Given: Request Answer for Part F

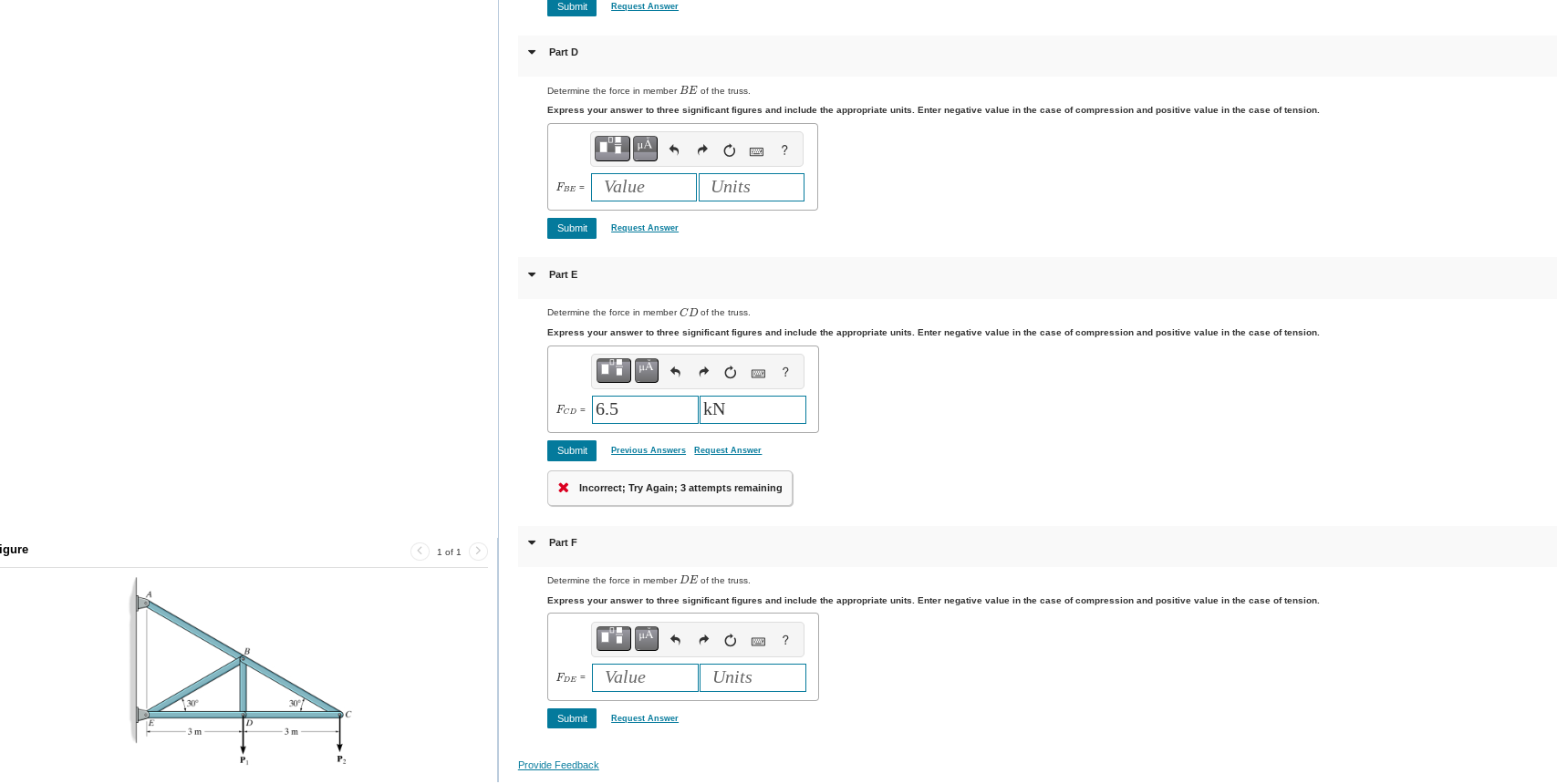Looking at the screenshot, I should [645, 718].
